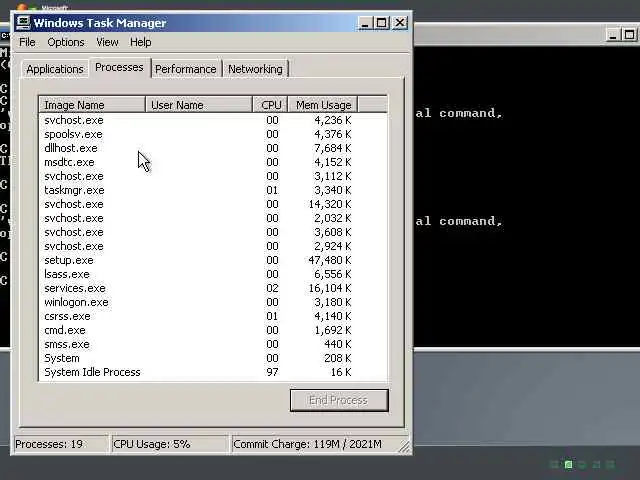The height and width of the screenshot is (480, 640).
Task: Select the System process row
Action: (x=213, y=358)
